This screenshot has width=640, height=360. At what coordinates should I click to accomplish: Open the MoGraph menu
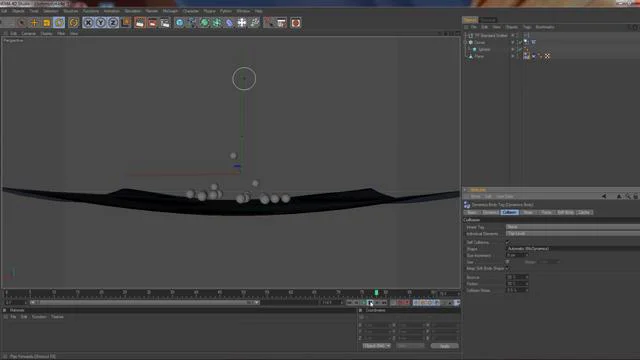point(170,11)
